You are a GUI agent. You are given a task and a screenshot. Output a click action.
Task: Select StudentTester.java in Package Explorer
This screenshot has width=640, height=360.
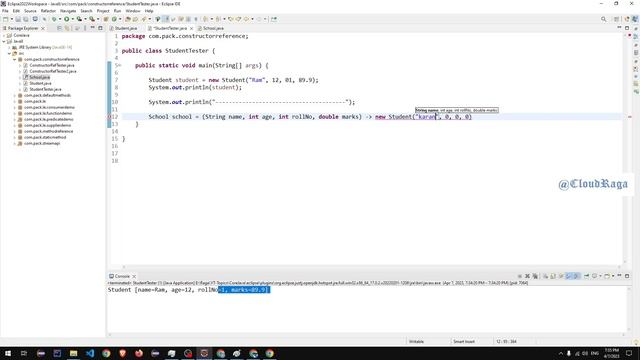coord(45,89)
